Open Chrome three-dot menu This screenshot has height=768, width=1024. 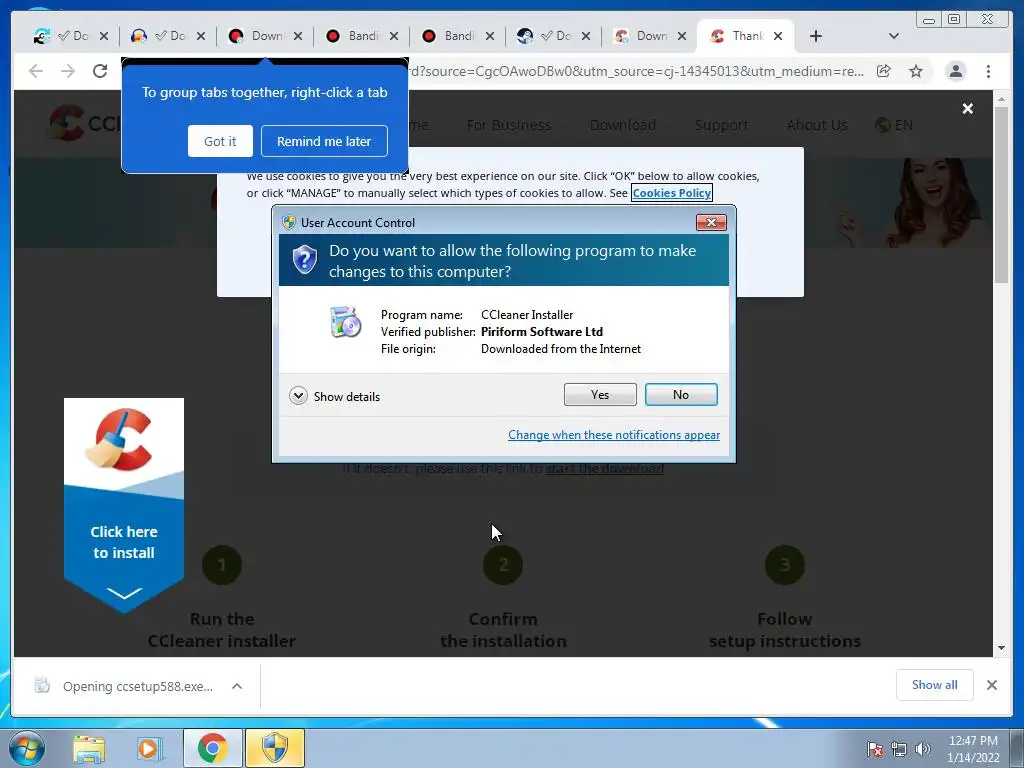click(x=988, y=71)
